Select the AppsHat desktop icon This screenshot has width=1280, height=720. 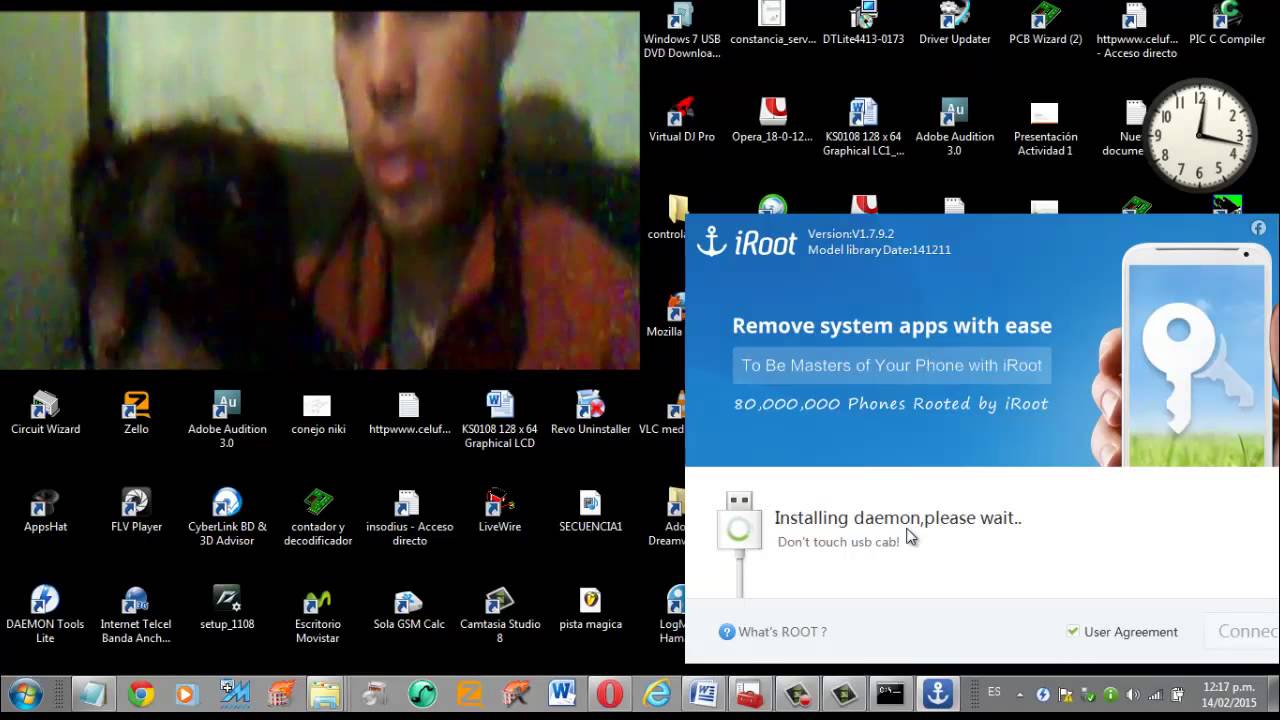click(45, 510)
